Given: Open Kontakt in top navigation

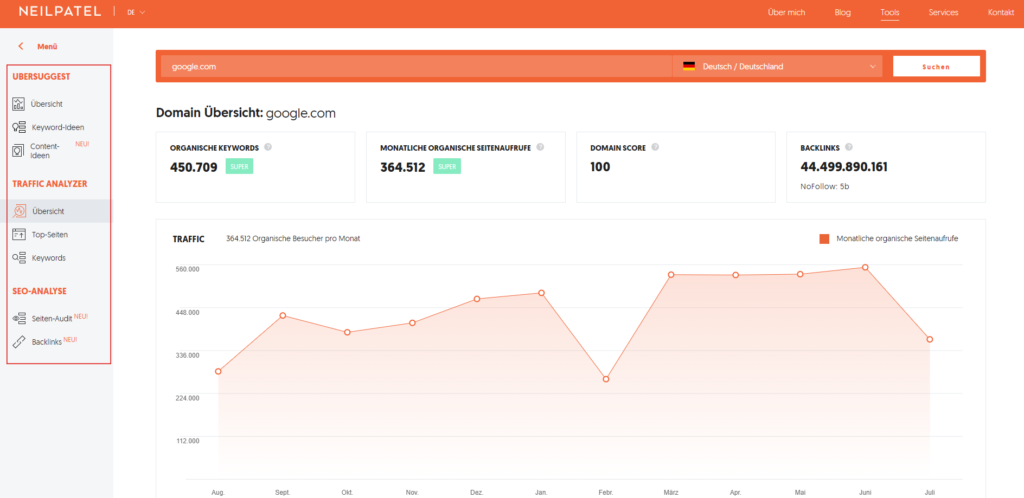Looking at the screenshot, I should coord(1001,12).
